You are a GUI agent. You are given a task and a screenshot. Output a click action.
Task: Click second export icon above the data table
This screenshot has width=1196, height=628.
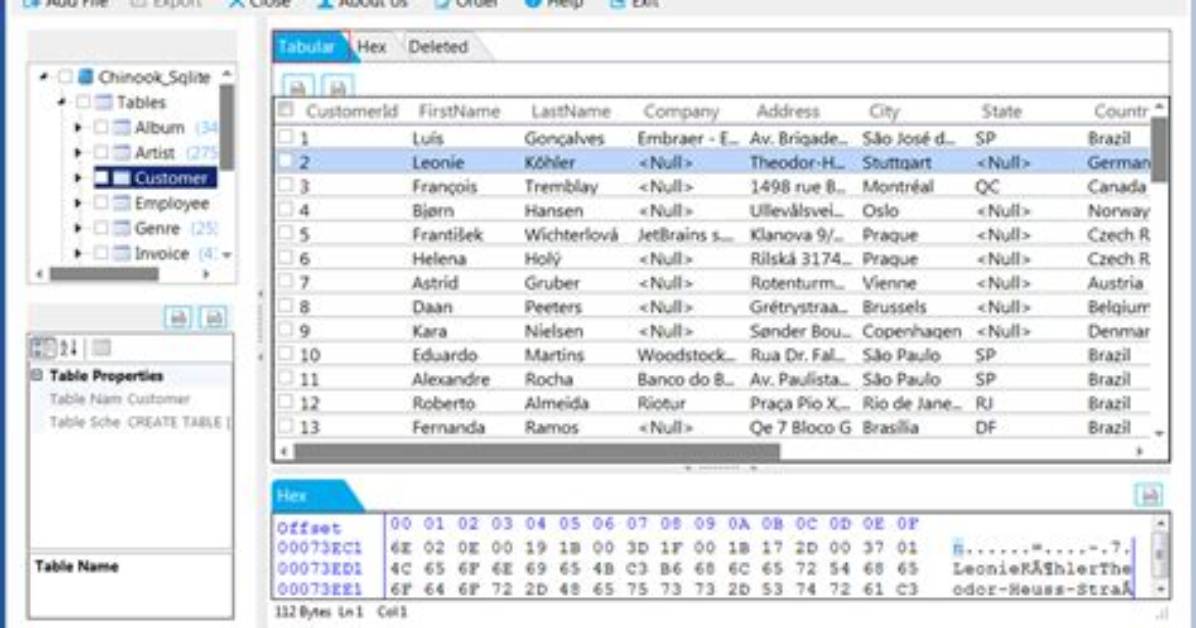tap(338, 86)
